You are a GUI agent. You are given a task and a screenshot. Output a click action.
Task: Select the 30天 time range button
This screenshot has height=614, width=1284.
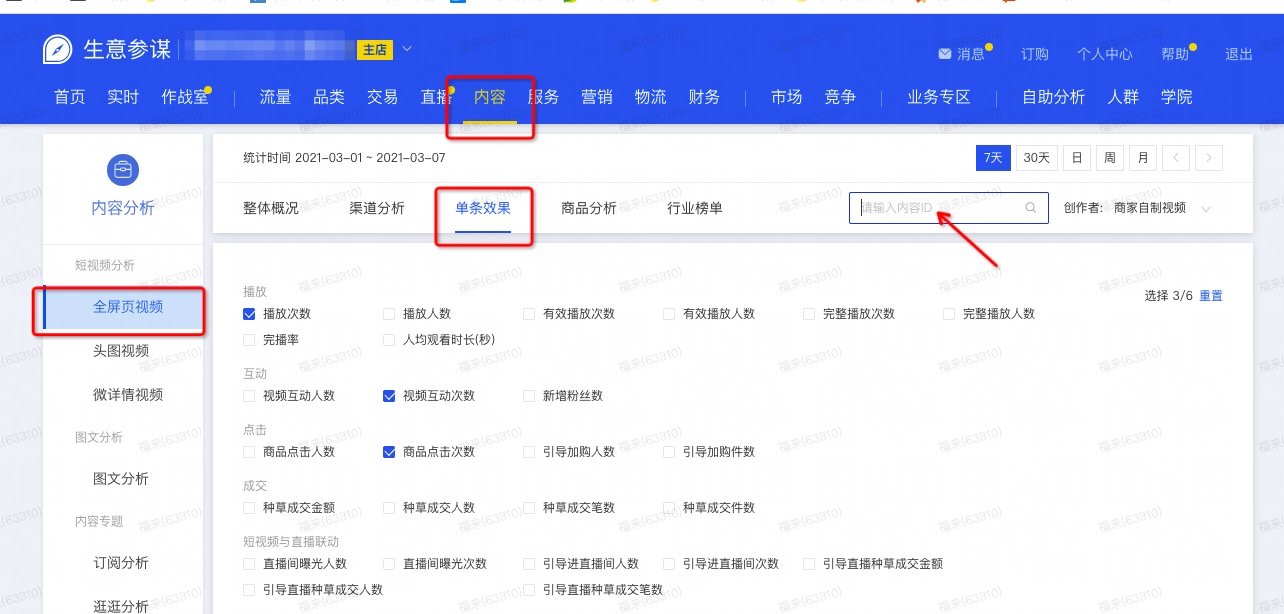click(1037, 158)
